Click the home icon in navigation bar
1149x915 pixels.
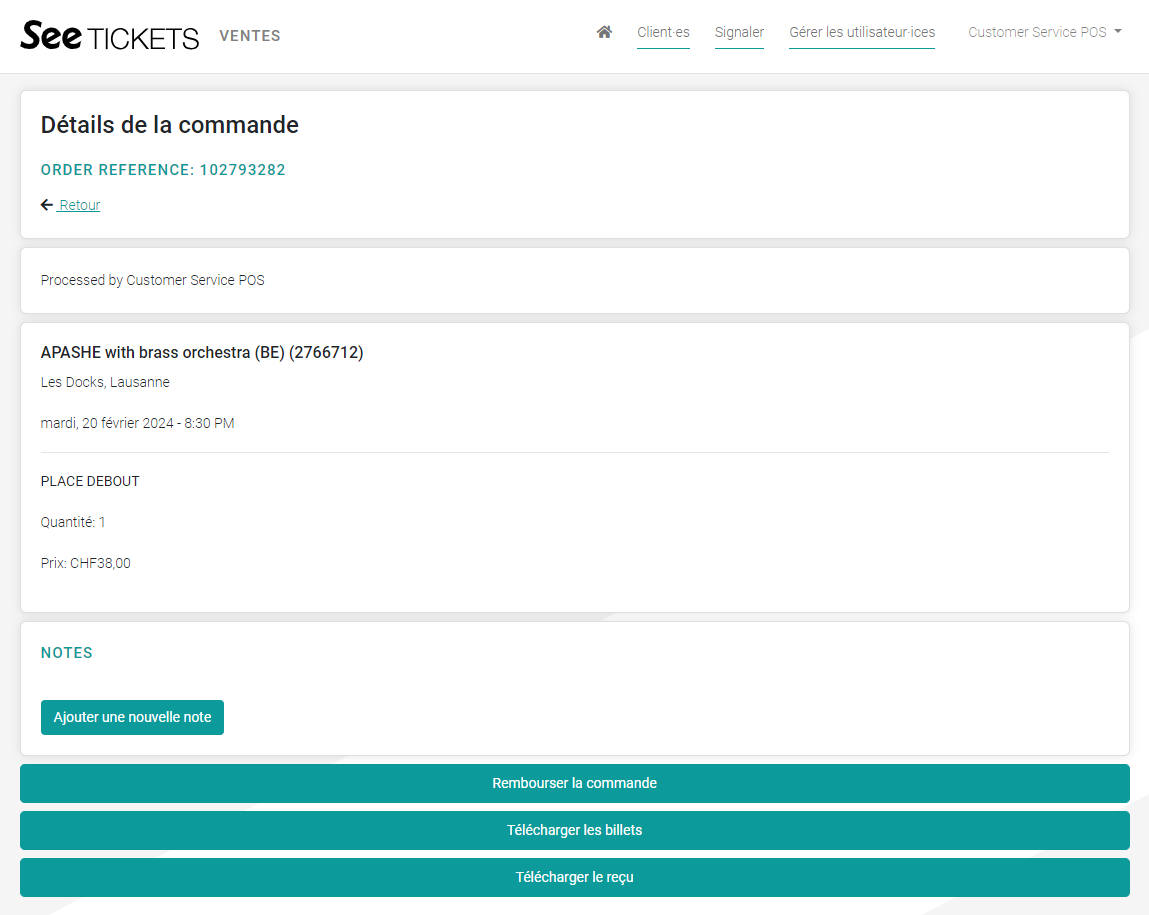click(x=604, y=32)
